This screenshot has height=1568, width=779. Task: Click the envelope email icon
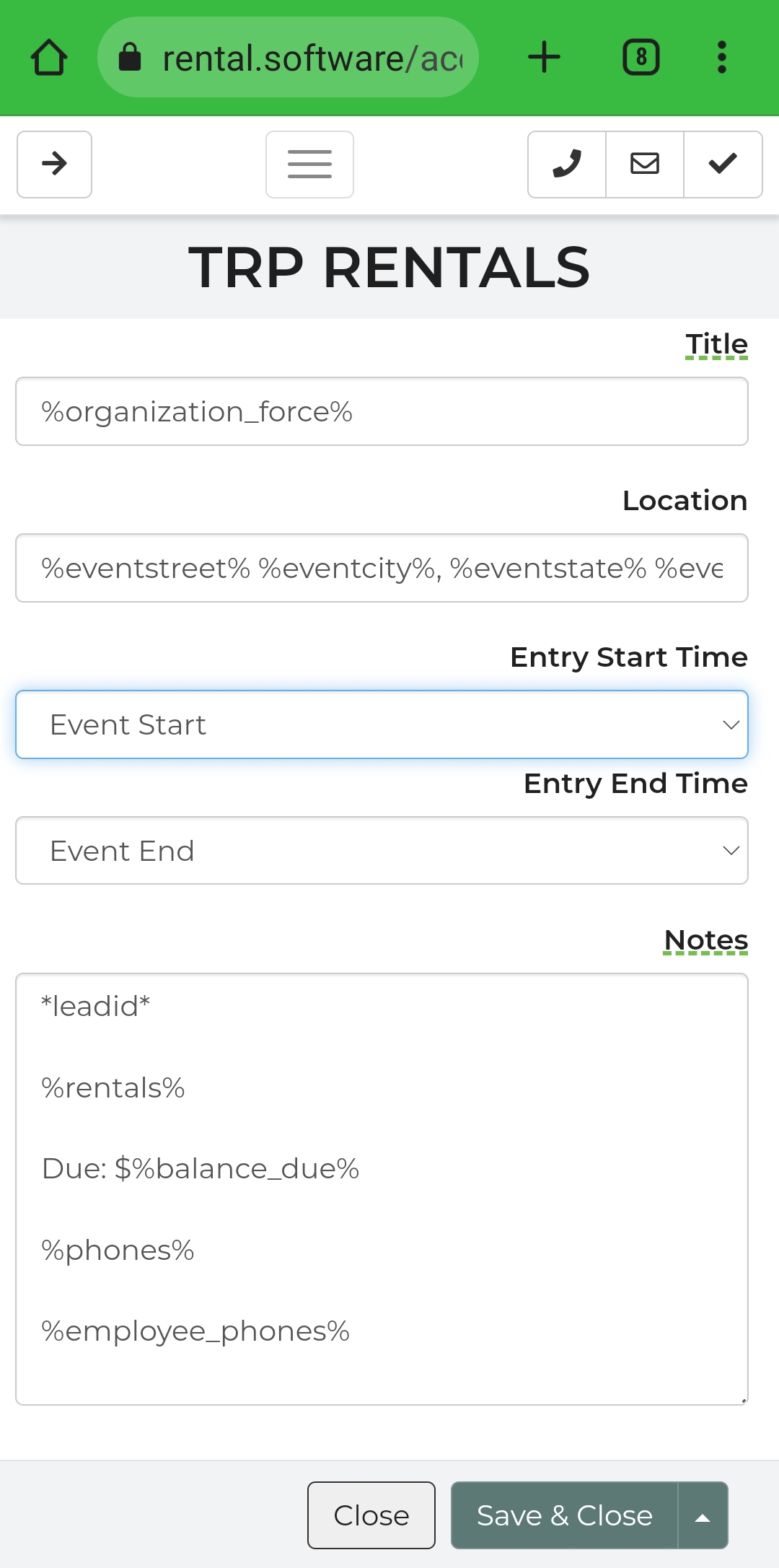pos(645,165)
